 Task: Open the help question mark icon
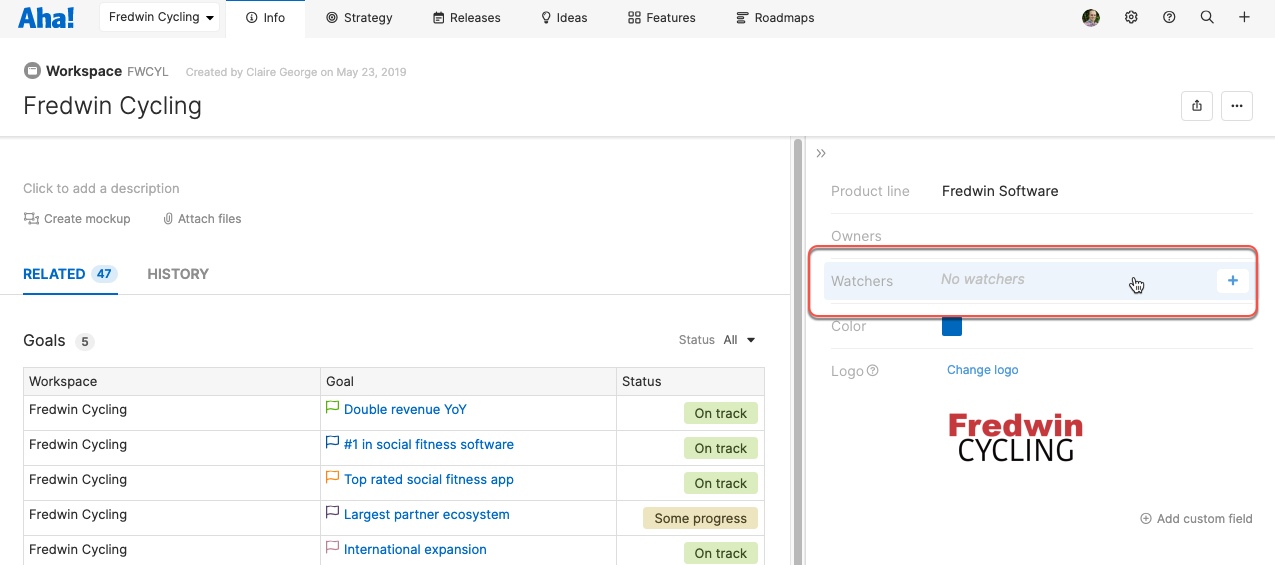[x=1169, y=17]
